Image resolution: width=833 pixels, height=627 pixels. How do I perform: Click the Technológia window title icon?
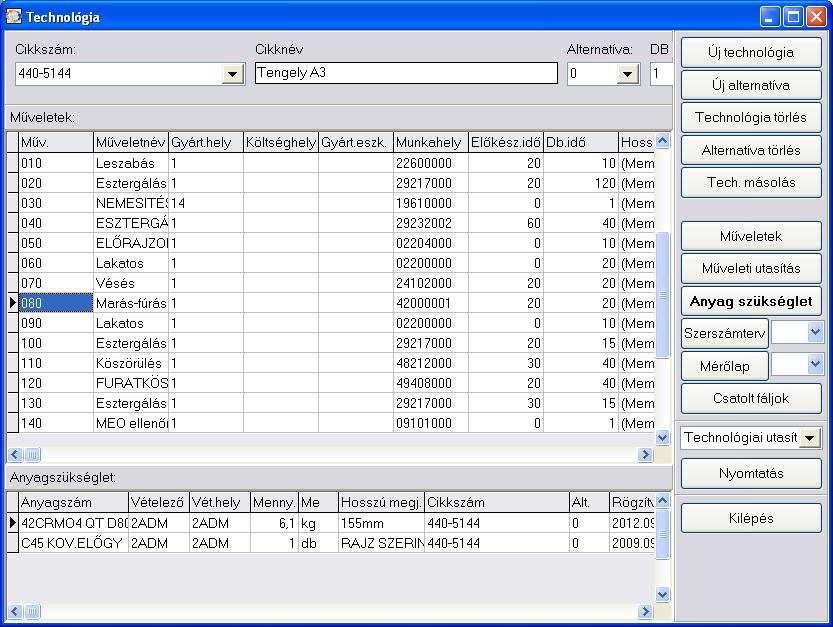point(13,16)
